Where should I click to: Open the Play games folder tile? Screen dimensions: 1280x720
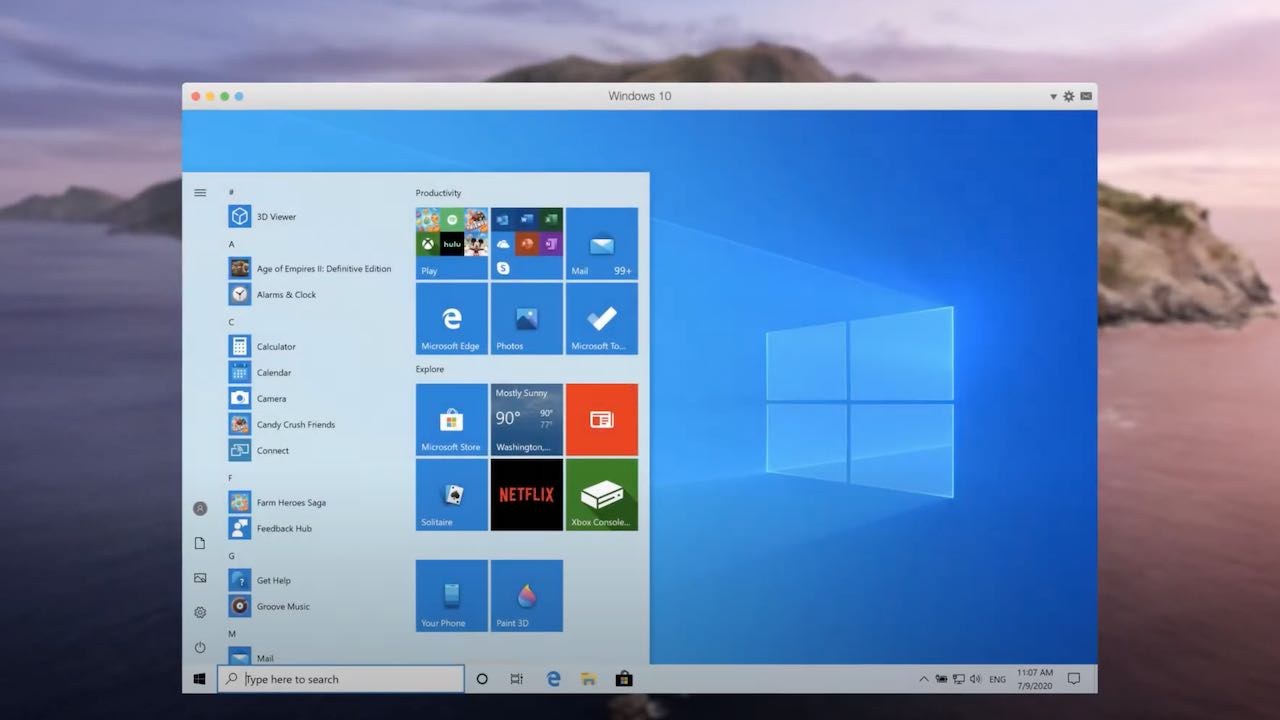(452, 244)
